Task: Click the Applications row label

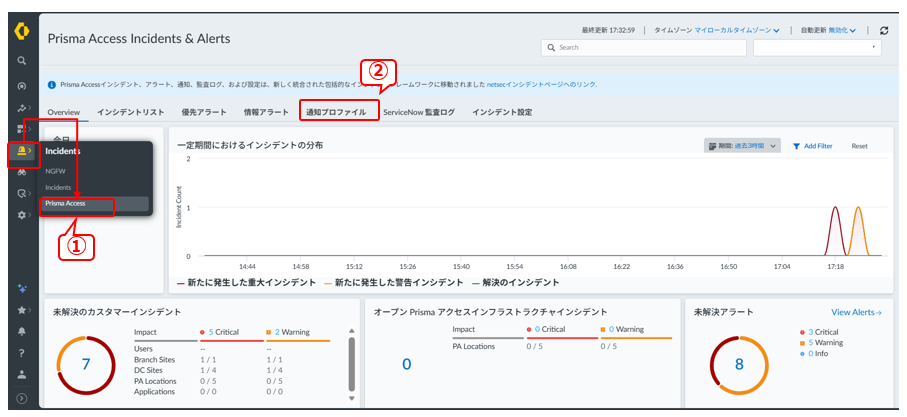Action: 154,392
